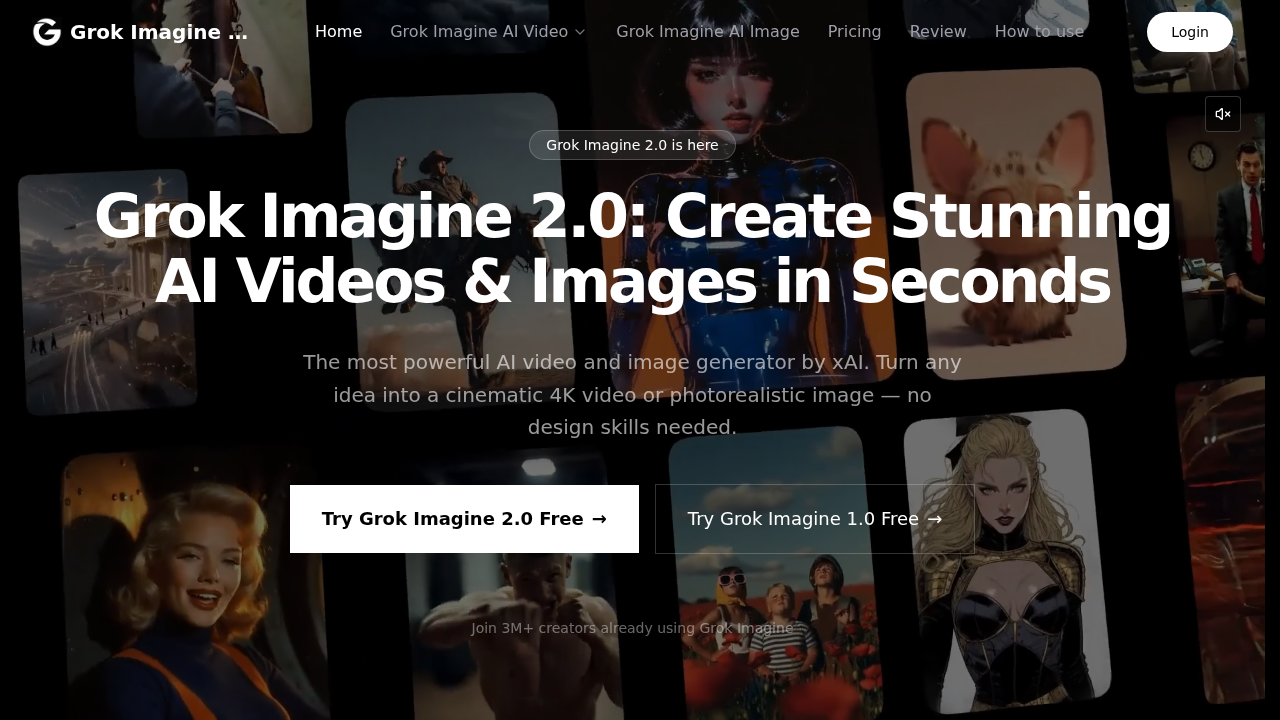Click Try Grok Imagine 2.0 Free

tap(464, 519)
